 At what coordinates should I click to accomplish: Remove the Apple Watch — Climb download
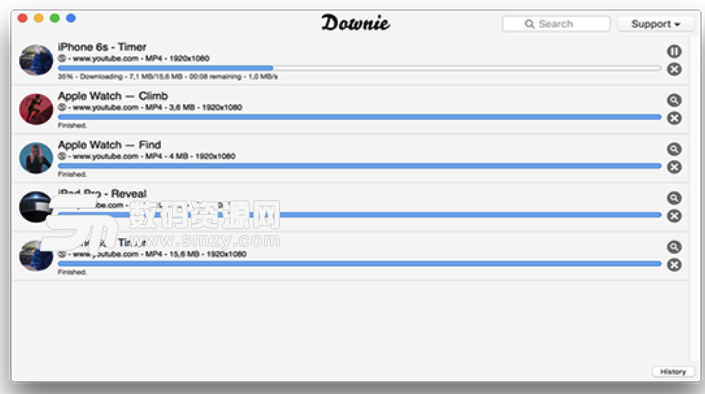point(674,118)
